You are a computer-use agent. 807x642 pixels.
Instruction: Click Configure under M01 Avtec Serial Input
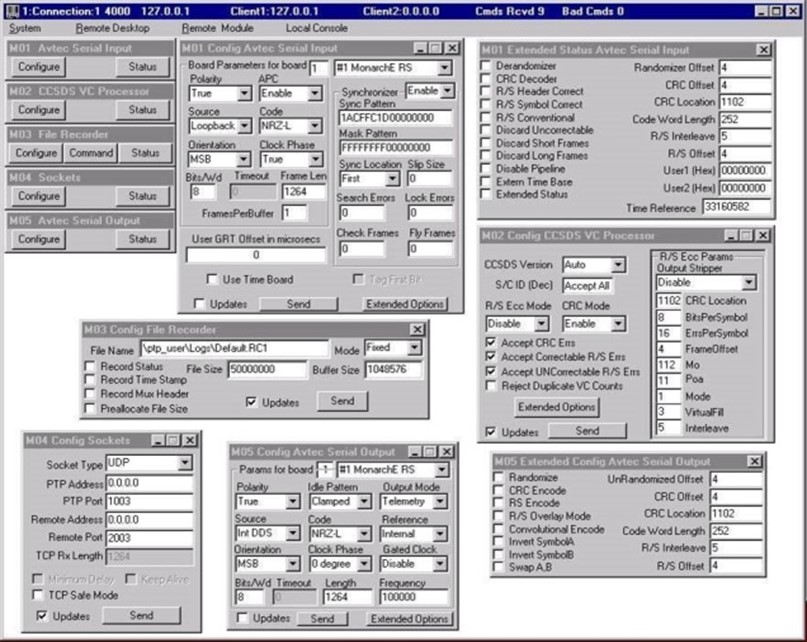click(x=39, y=67)
